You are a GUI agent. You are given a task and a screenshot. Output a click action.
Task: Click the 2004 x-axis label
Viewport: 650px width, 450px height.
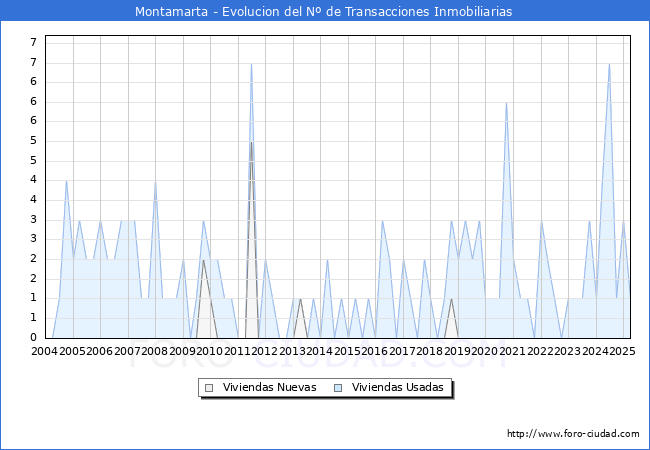pos(45,351)
